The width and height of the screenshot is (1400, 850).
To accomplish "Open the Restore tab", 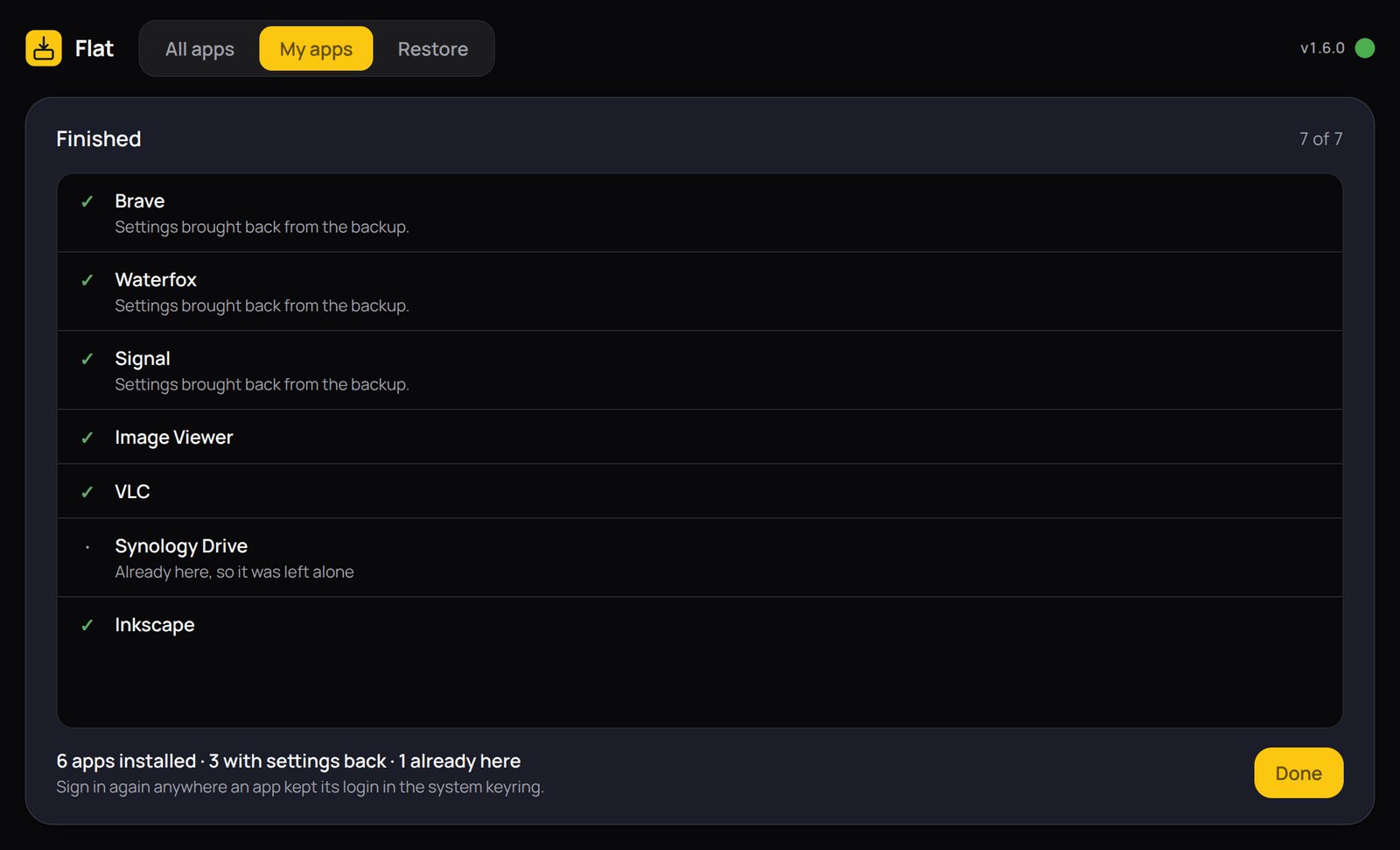I will pyautogui.click(x=432, y=49).
